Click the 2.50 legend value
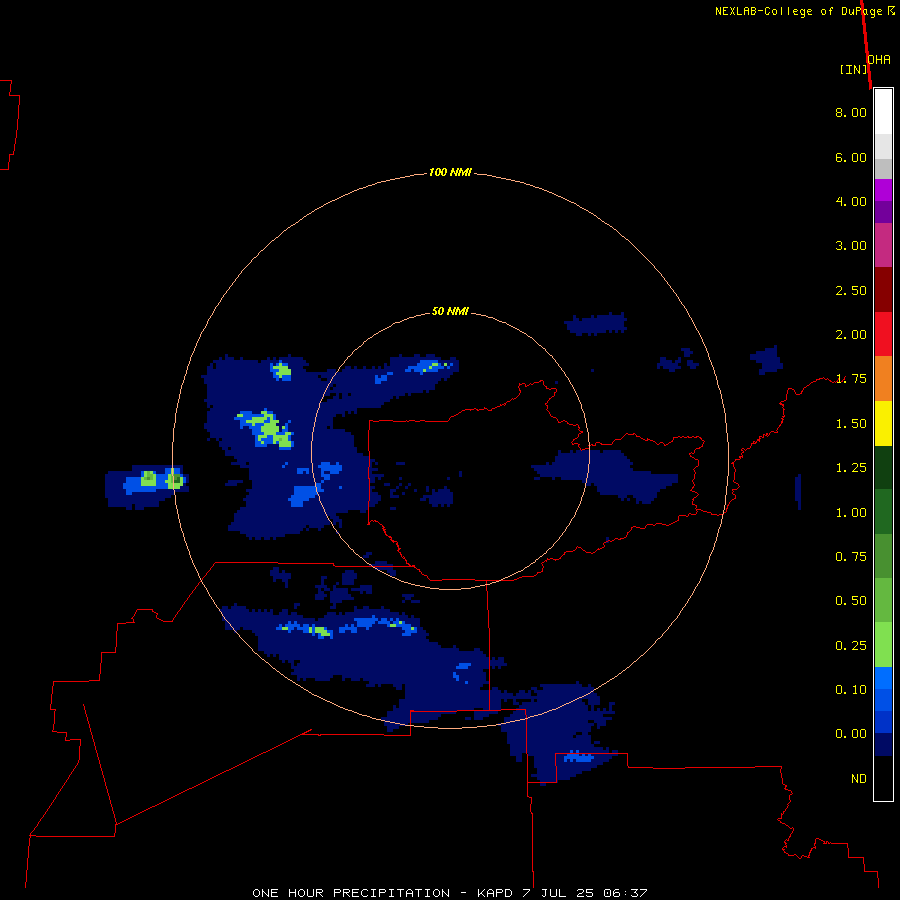 pyautogui.click(x=851, y=290)
